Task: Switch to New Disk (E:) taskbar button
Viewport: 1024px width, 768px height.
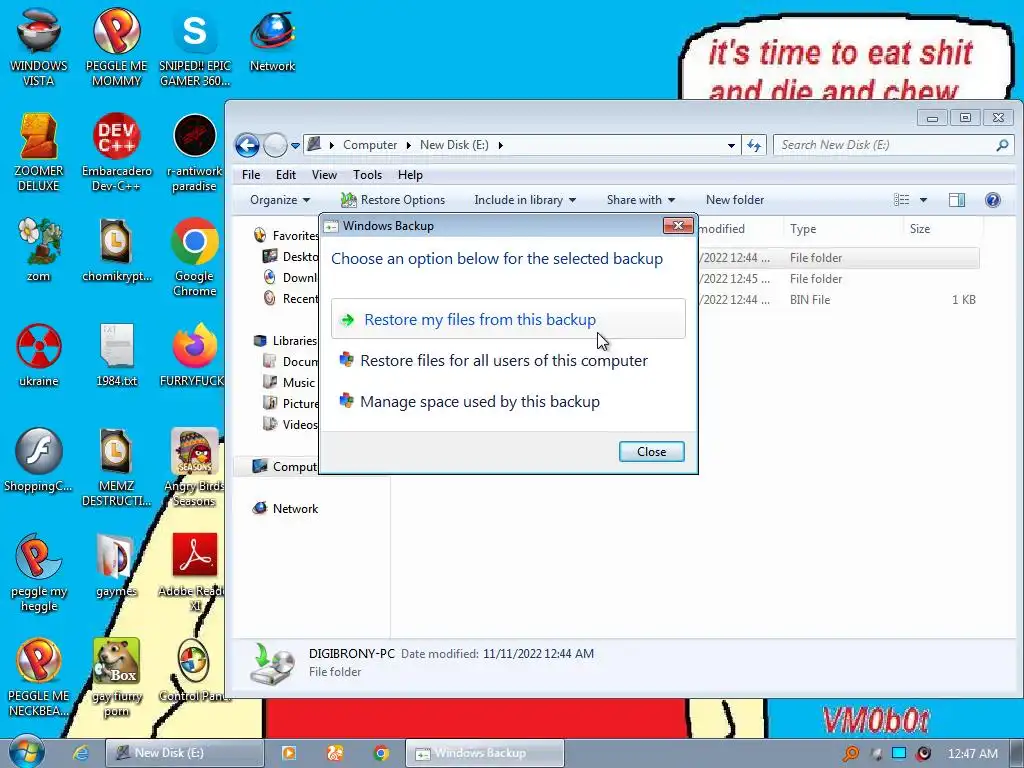Action: point(185,753)
